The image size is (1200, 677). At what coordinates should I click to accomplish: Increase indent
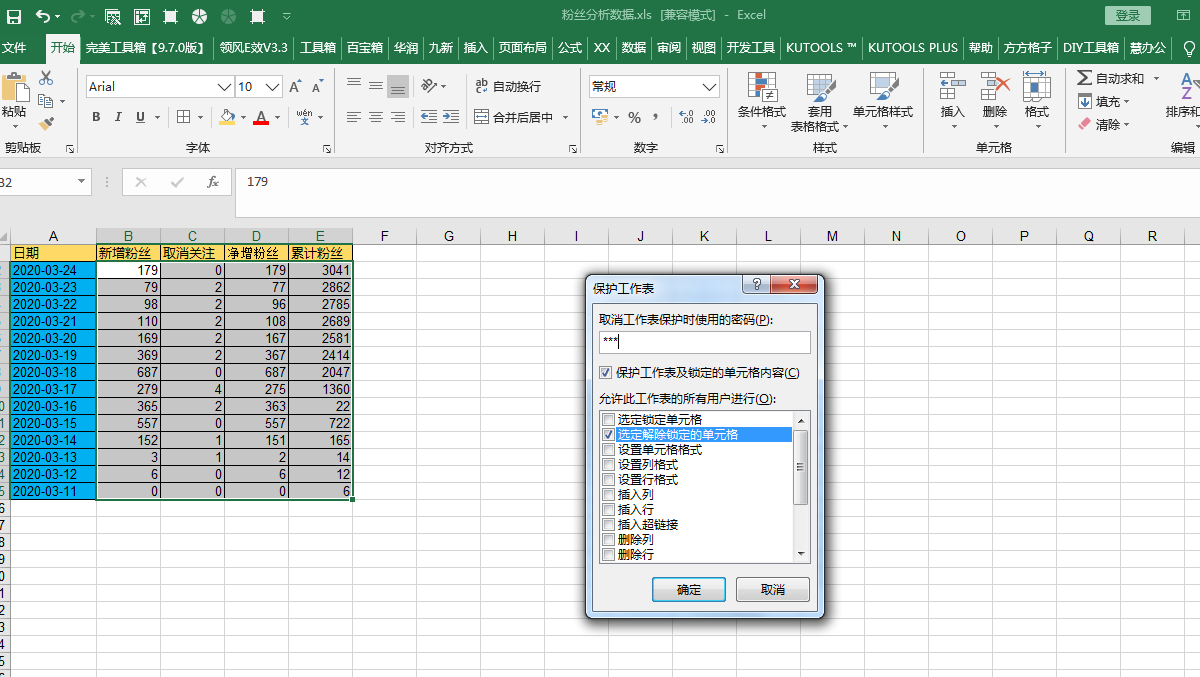coord(450,117)
